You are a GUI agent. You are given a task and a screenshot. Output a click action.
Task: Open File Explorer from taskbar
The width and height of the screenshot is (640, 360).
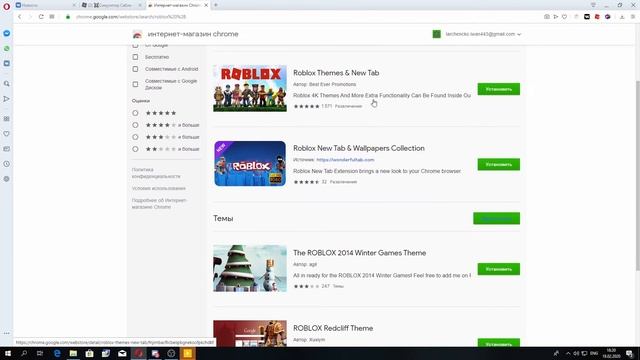pos(73,353)
